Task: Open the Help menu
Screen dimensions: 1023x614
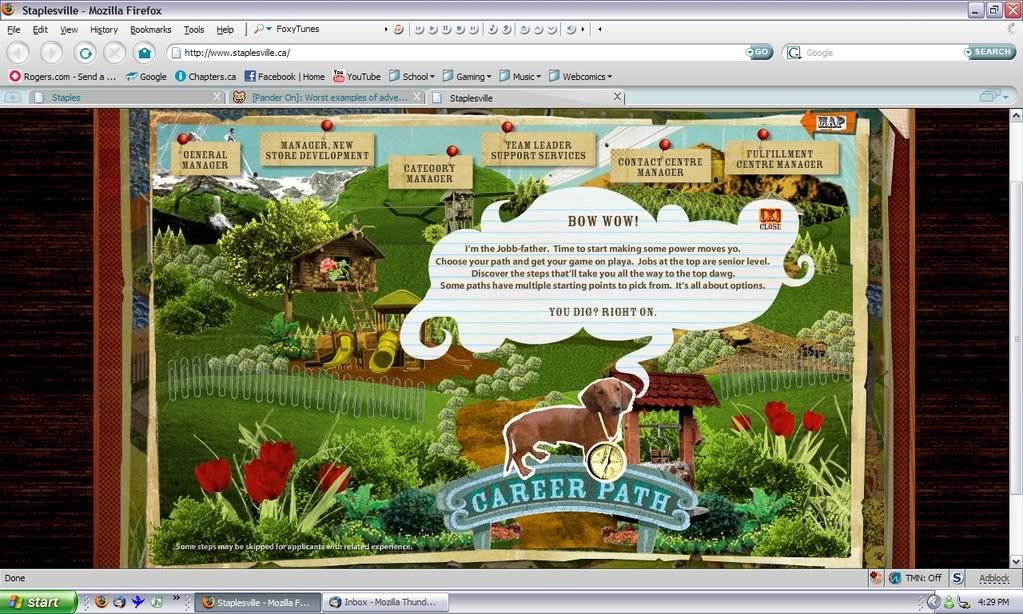Action: [225, 29]
